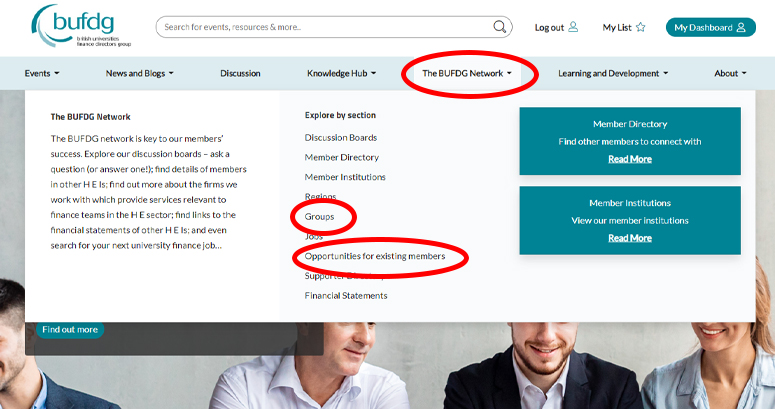The width and height of the screenshot is (775, 409).
Task: Click Read More under Member Directory
Action: (630, 159)
